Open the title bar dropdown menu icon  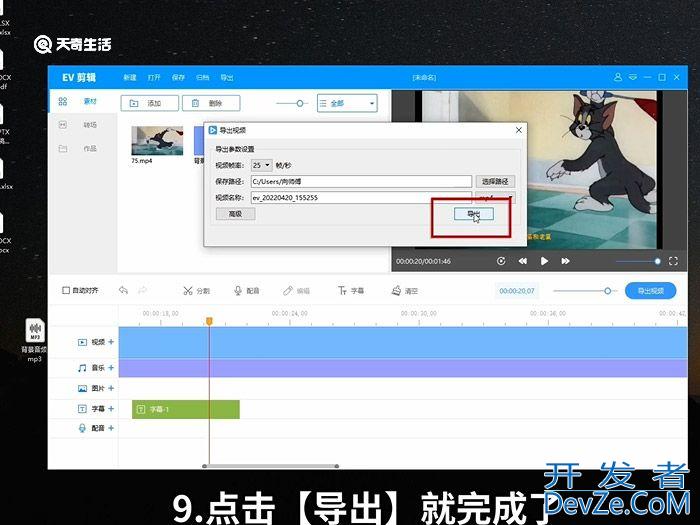(x=633, y=77)
